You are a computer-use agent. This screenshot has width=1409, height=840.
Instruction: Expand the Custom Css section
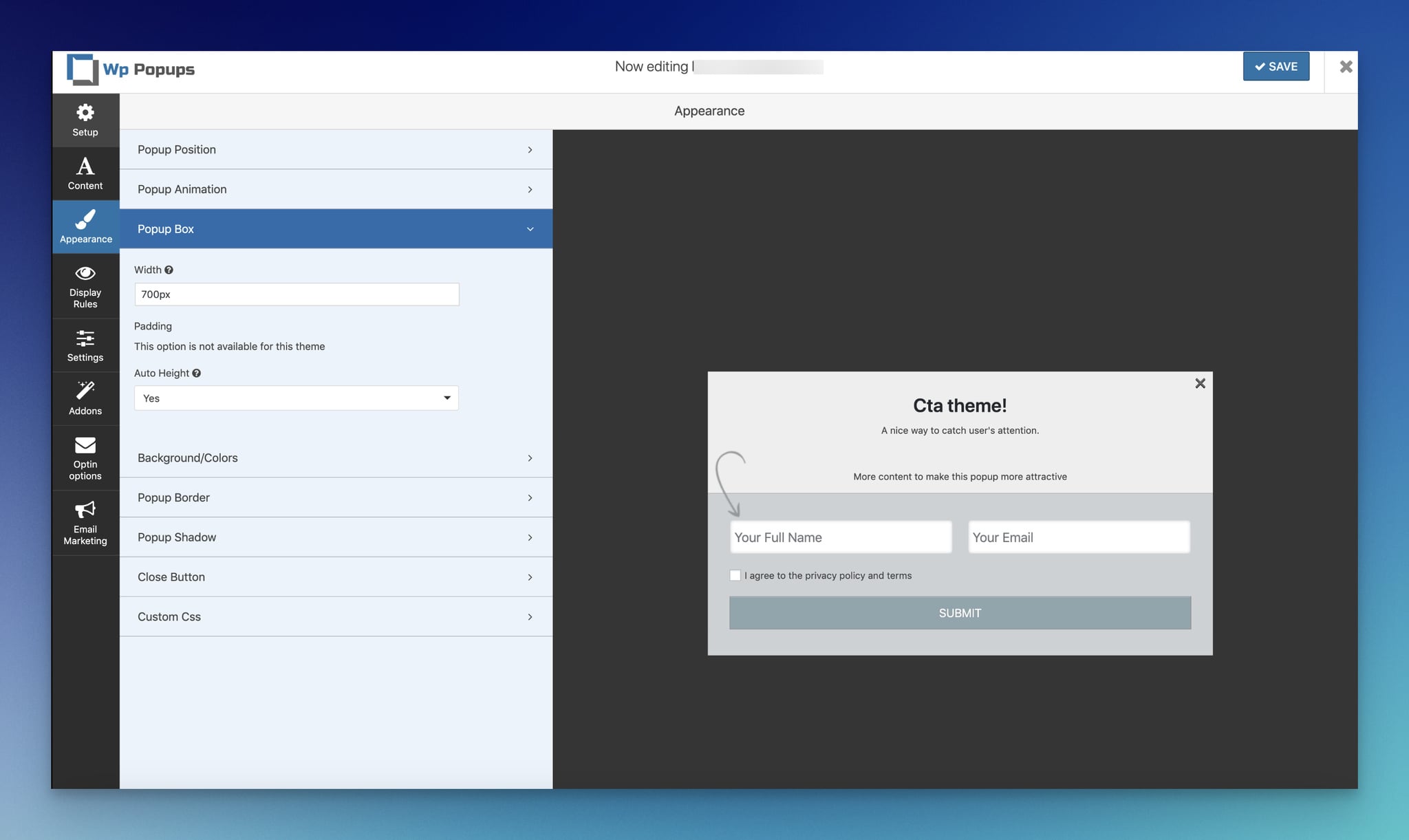click(336, 616)
